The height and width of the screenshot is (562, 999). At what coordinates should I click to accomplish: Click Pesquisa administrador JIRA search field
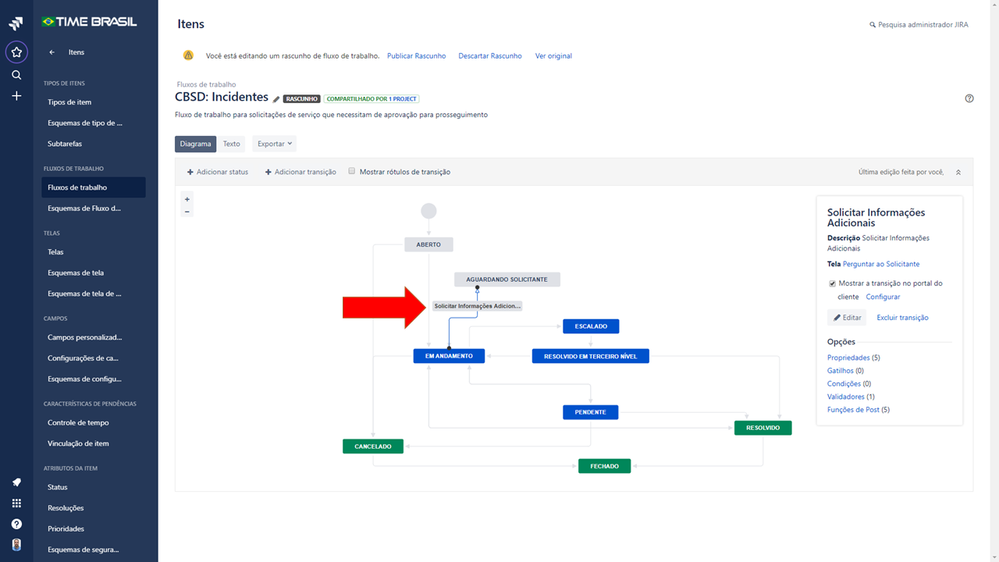[x=919, y=25]
